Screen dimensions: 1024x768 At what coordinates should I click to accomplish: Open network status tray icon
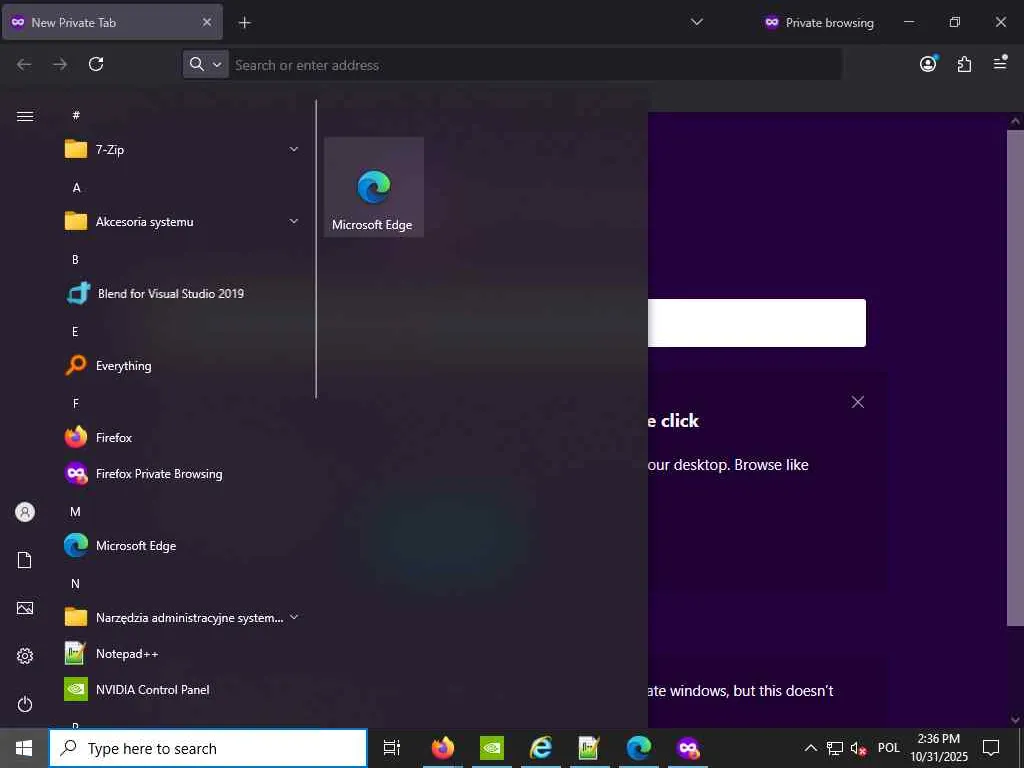click(x=835, y=748)
